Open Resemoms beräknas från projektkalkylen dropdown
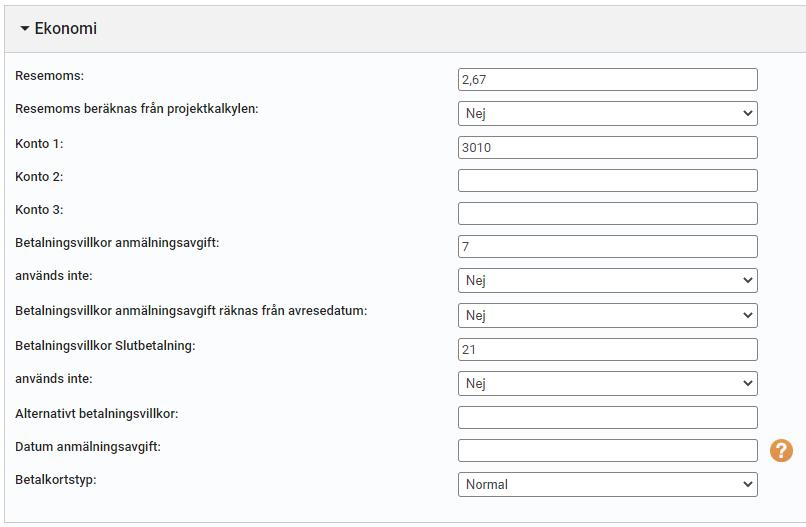The height and width of the screenshot is (527, 806). 608,113
